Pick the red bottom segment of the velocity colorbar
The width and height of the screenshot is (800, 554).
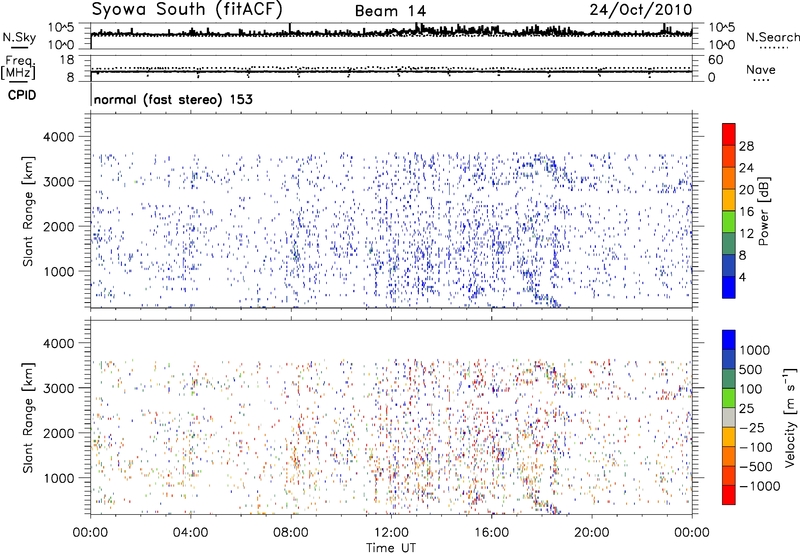[729, 495]
